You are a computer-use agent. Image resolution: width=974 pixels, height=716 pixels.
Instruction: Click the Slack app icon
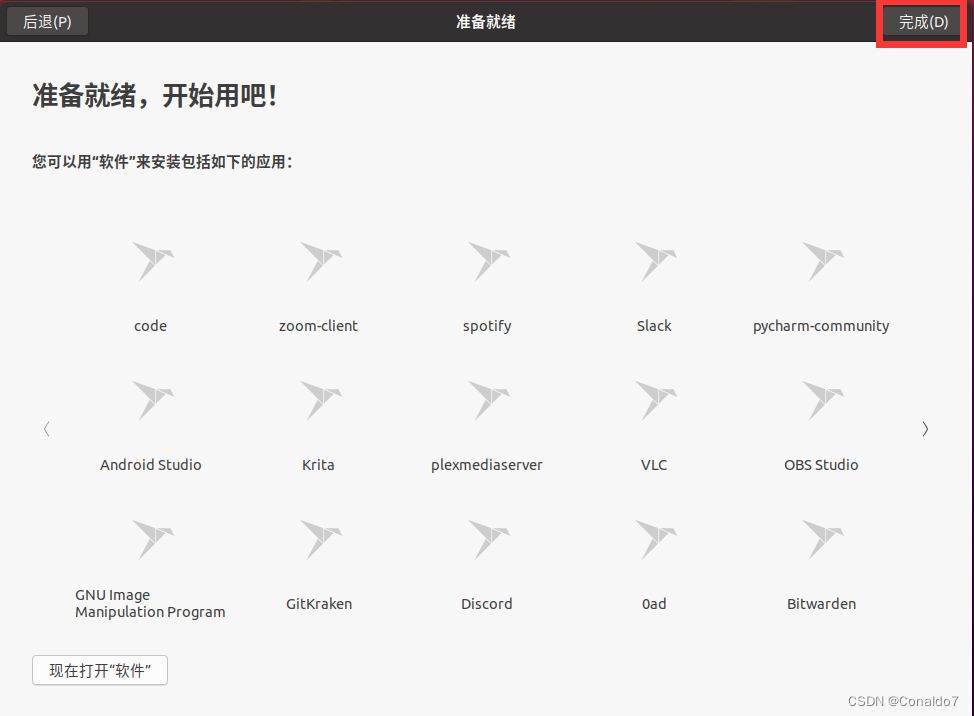point(655,261)
